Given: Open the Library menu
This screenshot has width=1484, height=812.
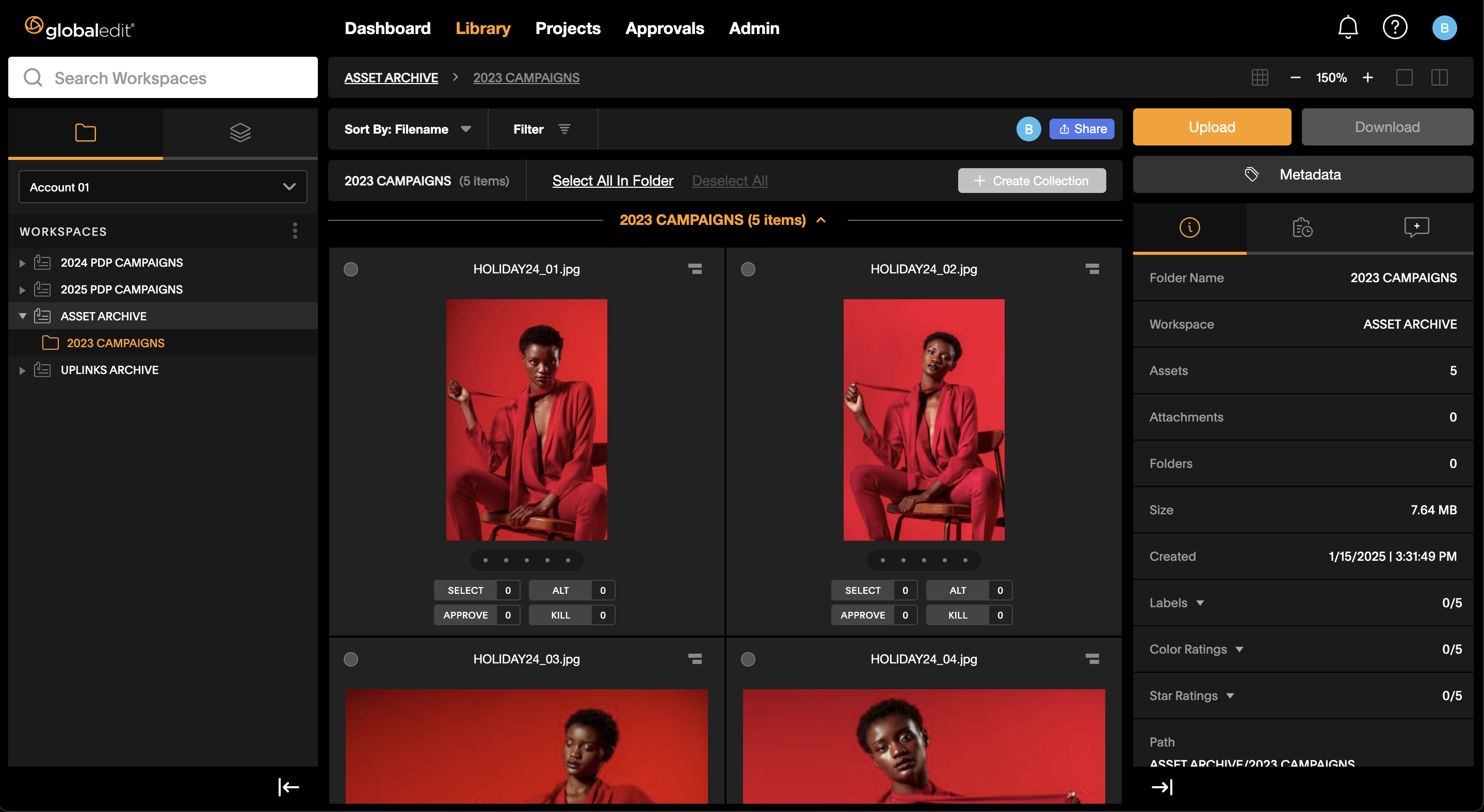Looking at the screenshot, I should [483, 28].
